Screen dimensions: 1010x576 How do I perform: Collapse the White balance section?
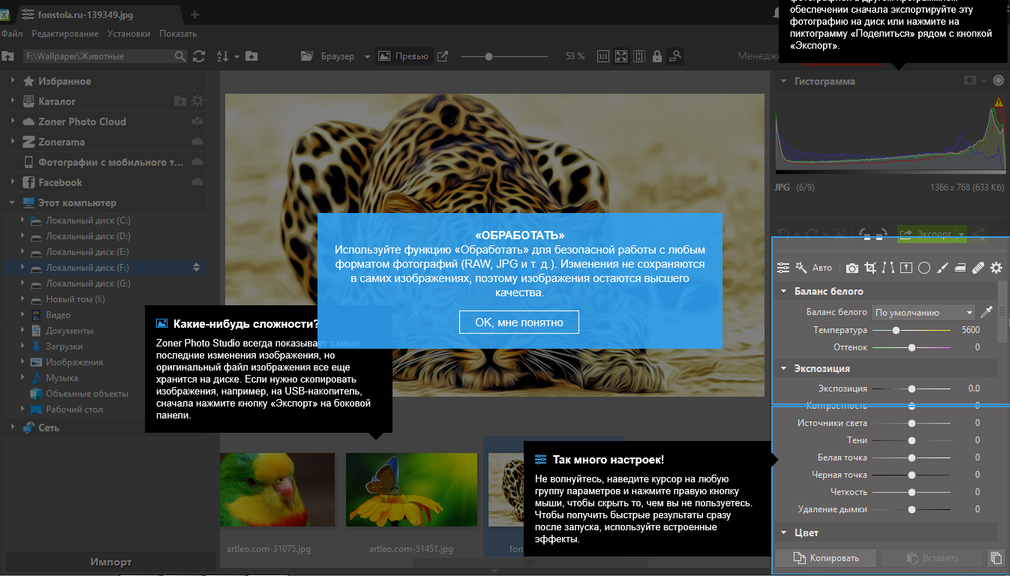[x=784, y=291]
